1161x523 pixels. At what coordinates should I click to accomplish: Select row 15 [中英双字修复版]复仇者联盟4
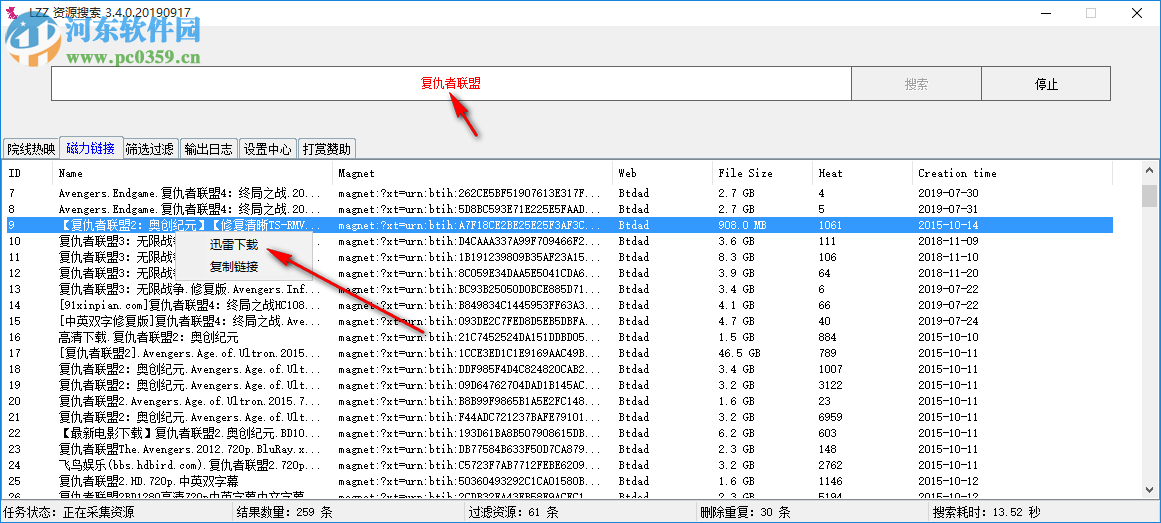(x=560, y=321)
